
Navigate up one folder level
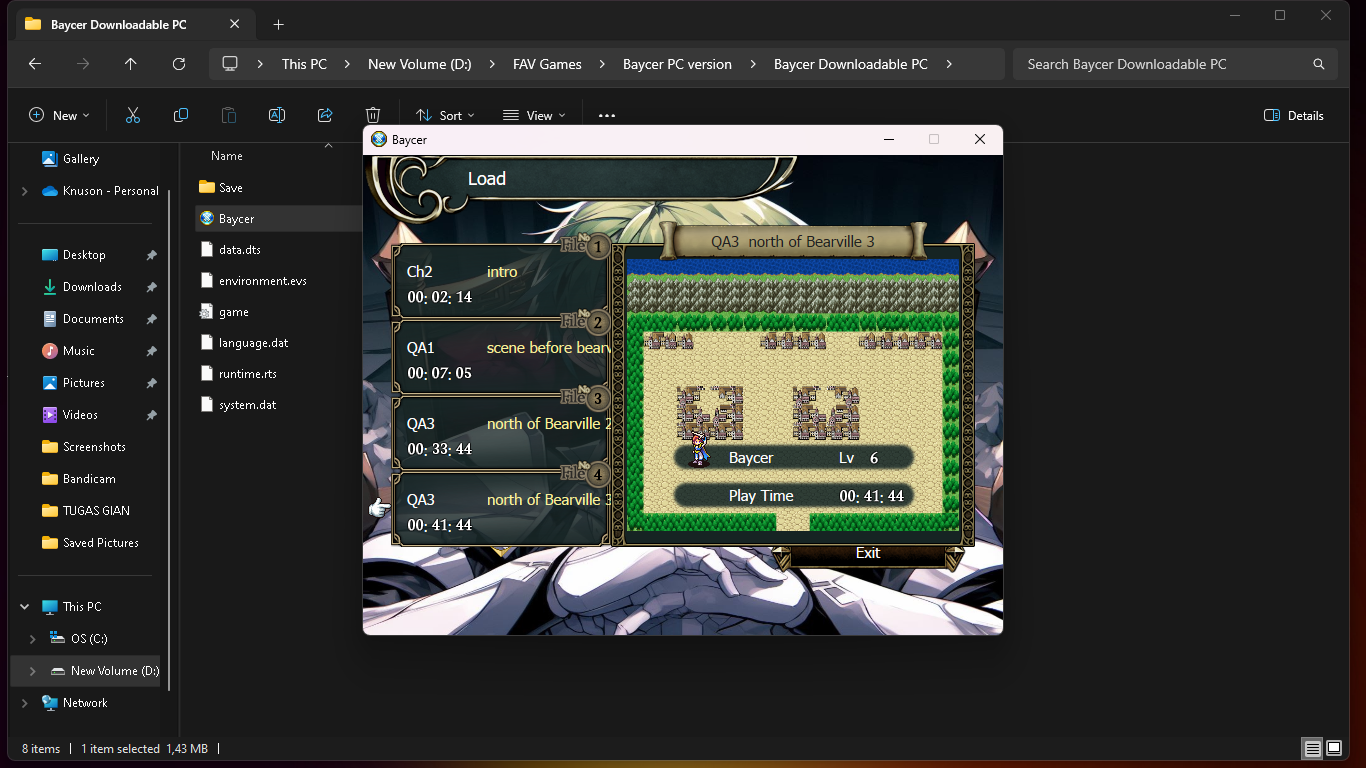[131, 64]
